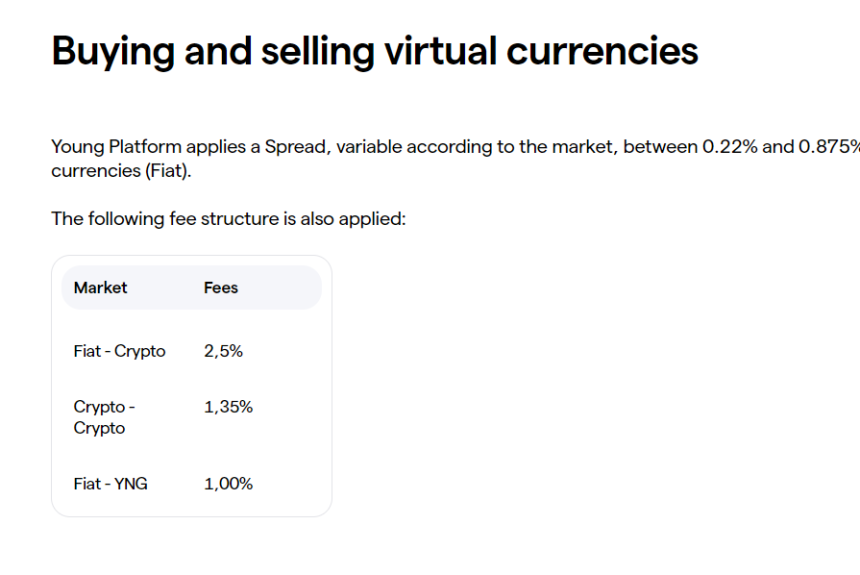
Task: Click the 'Market' column header
Action: coord(100,288)
